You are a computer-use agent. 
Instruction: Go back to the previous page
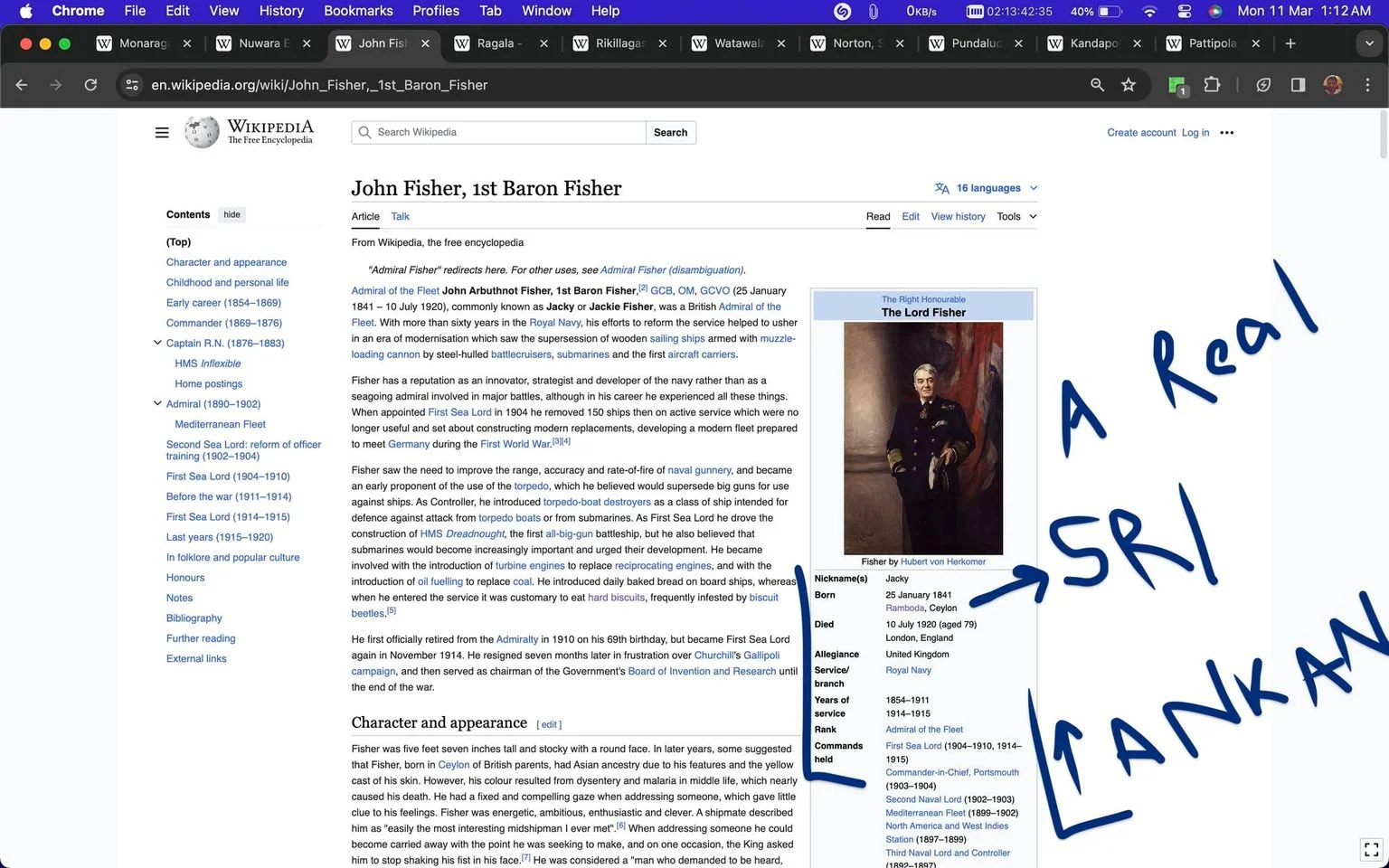22,85
